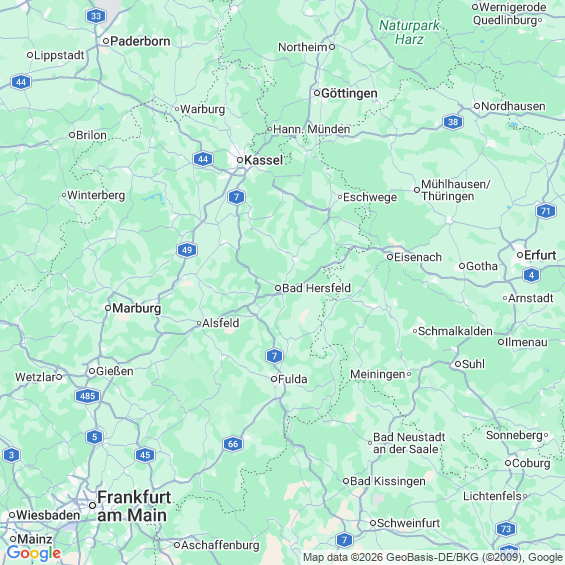Click the A33 highway shield near Paderborn
The width and height of the screenshot is (565, 565).
point(96,16)
